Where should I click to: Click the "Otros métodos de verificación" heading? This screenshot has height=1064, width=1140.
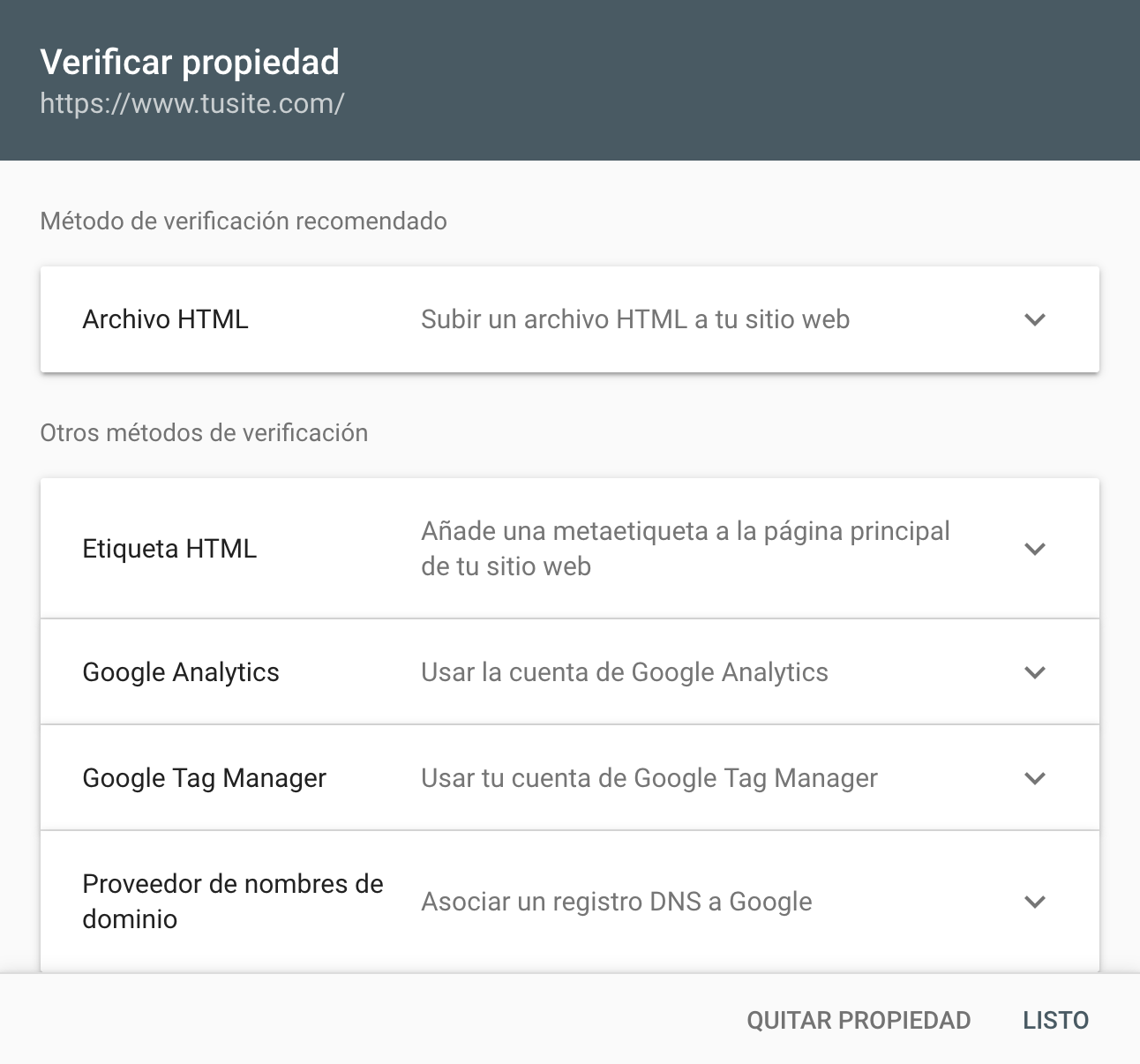[x=204, y=432]
